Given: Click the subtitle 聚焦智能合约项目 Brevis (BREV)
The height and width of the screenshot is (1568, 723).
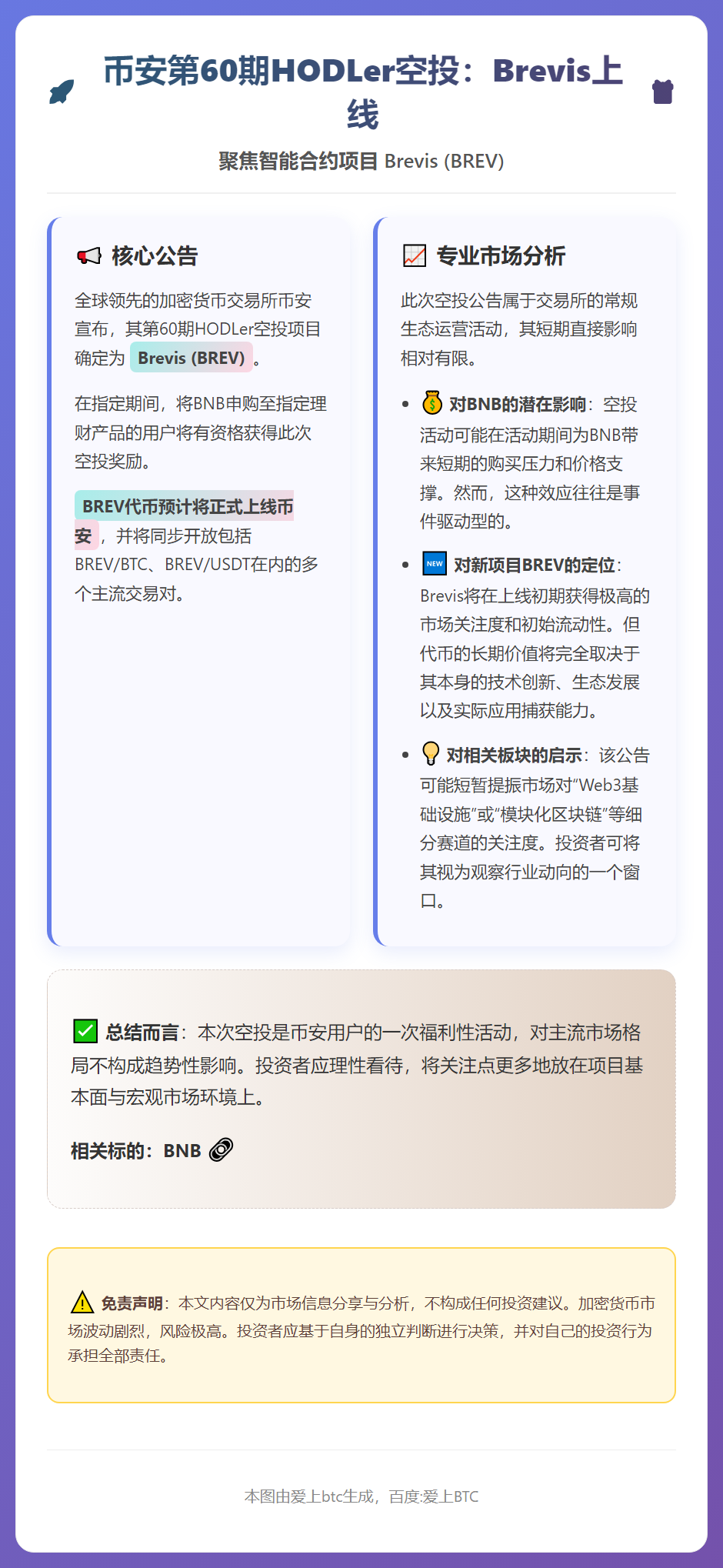Looking at the screenshot, I should (x=361, y=162).
